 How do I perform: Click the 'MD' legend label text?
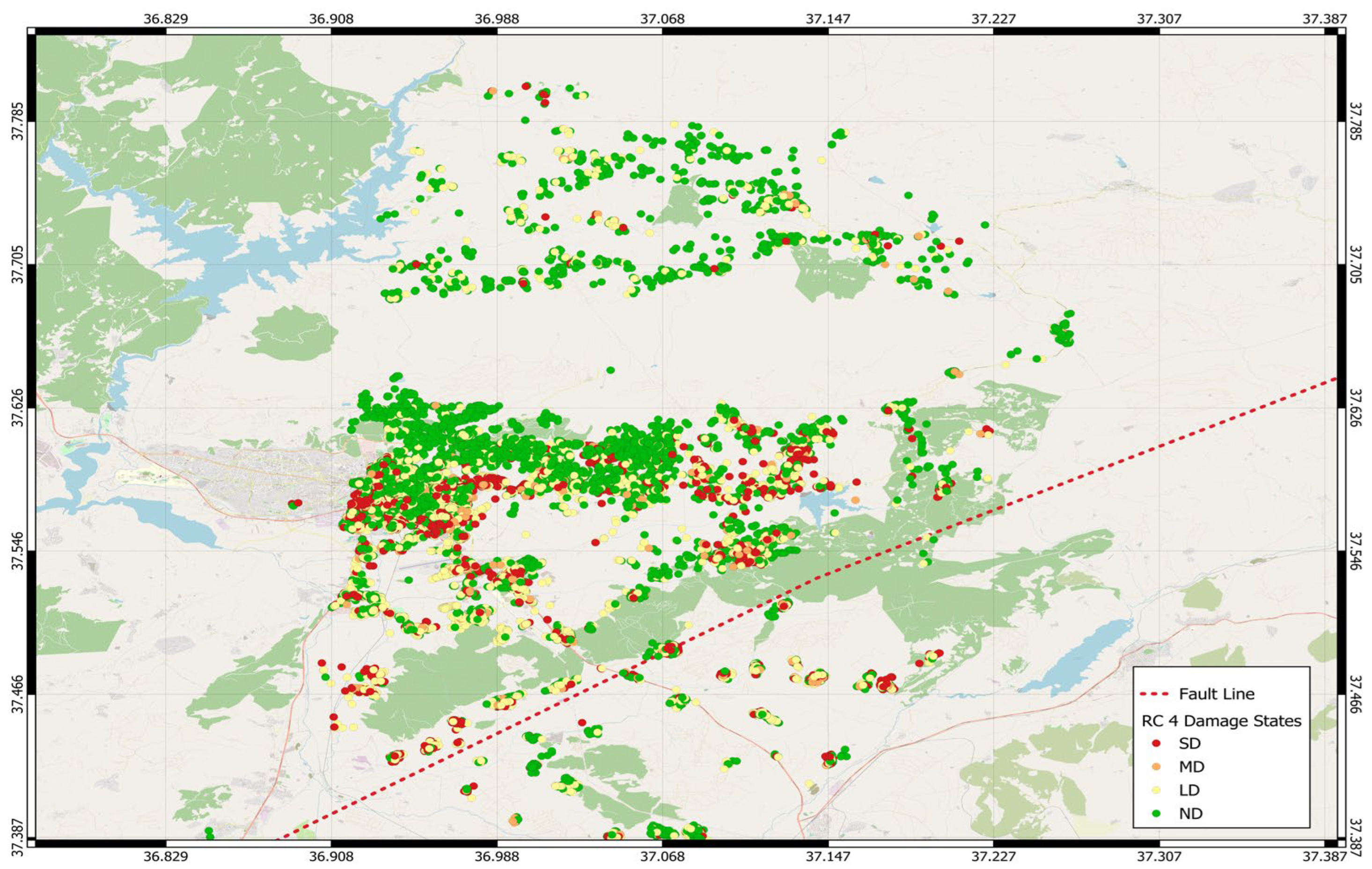click(1191, 766)
